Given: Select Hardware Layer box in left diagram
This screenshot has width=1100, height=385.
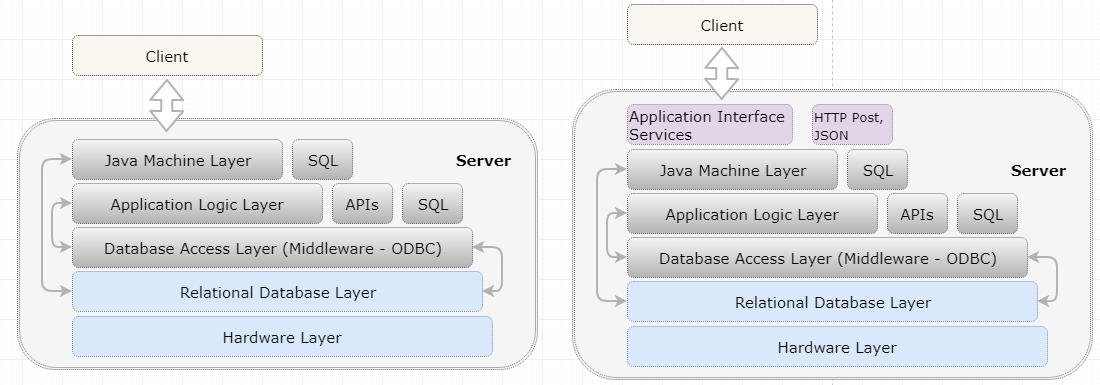Looking at the screenshot, I should pyautogui.click(x=282, y=337).
